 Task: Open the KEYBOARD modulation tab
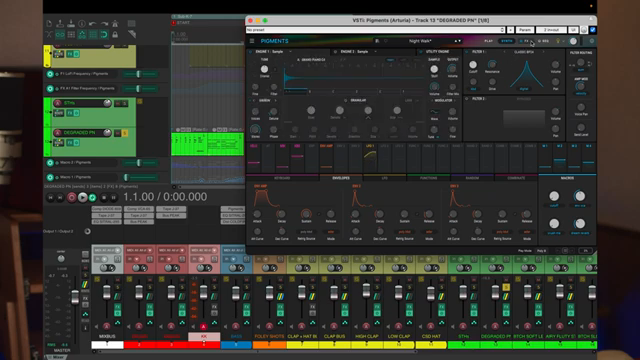click(x=282, y=178)
